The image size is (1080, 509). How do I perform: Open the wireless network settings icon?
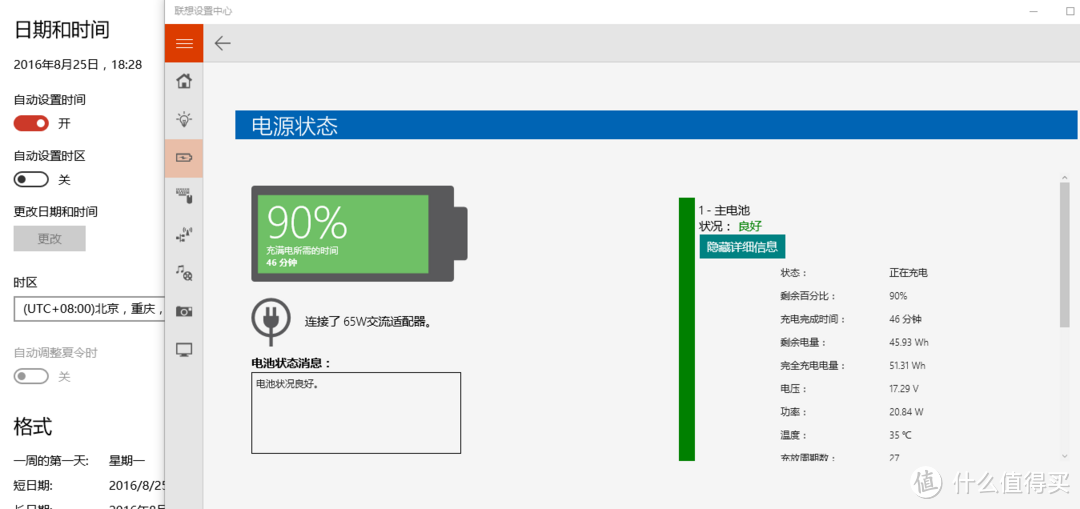point(184,234)
